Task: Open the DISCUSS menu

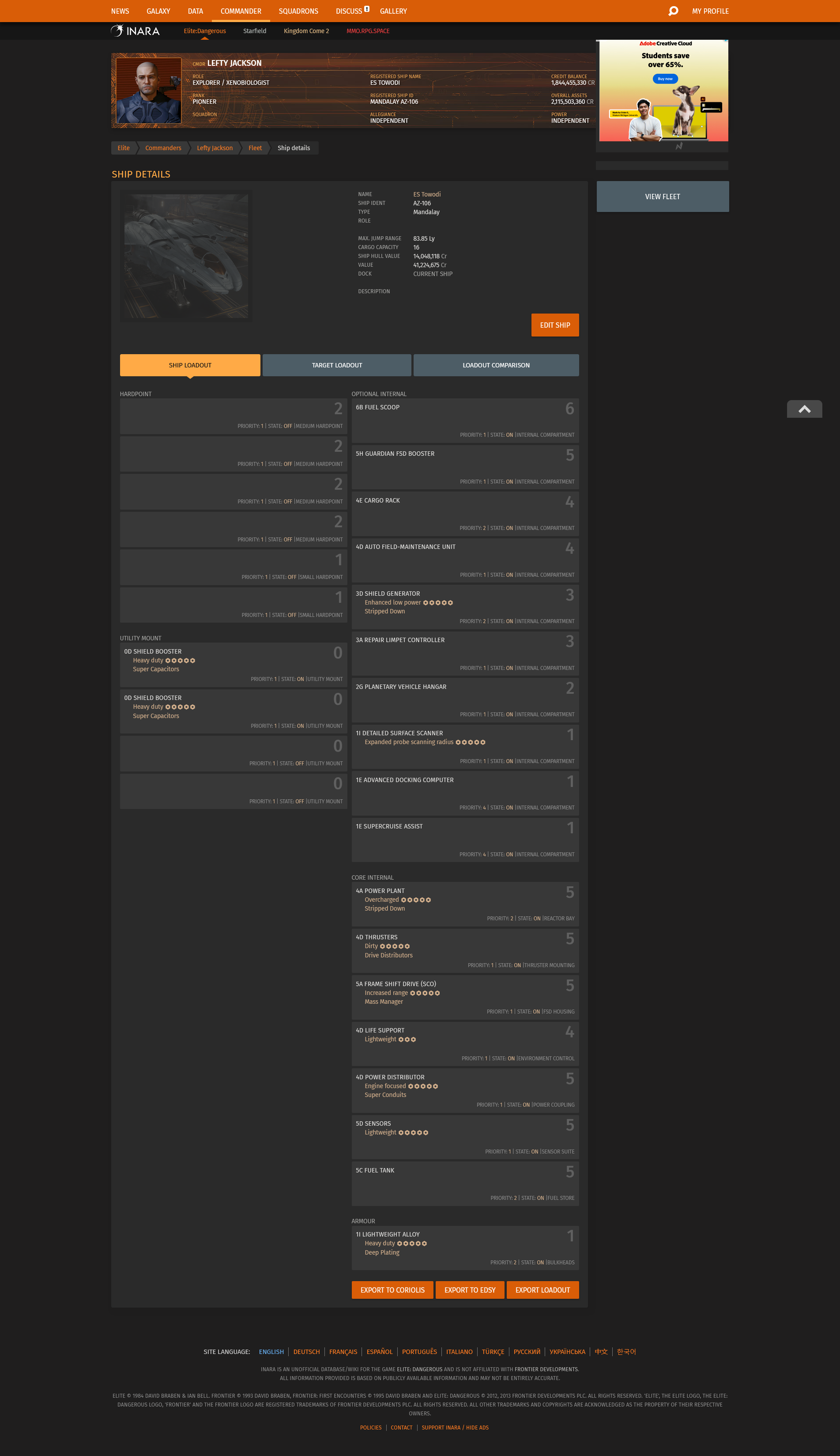Action: click(349, 11)
